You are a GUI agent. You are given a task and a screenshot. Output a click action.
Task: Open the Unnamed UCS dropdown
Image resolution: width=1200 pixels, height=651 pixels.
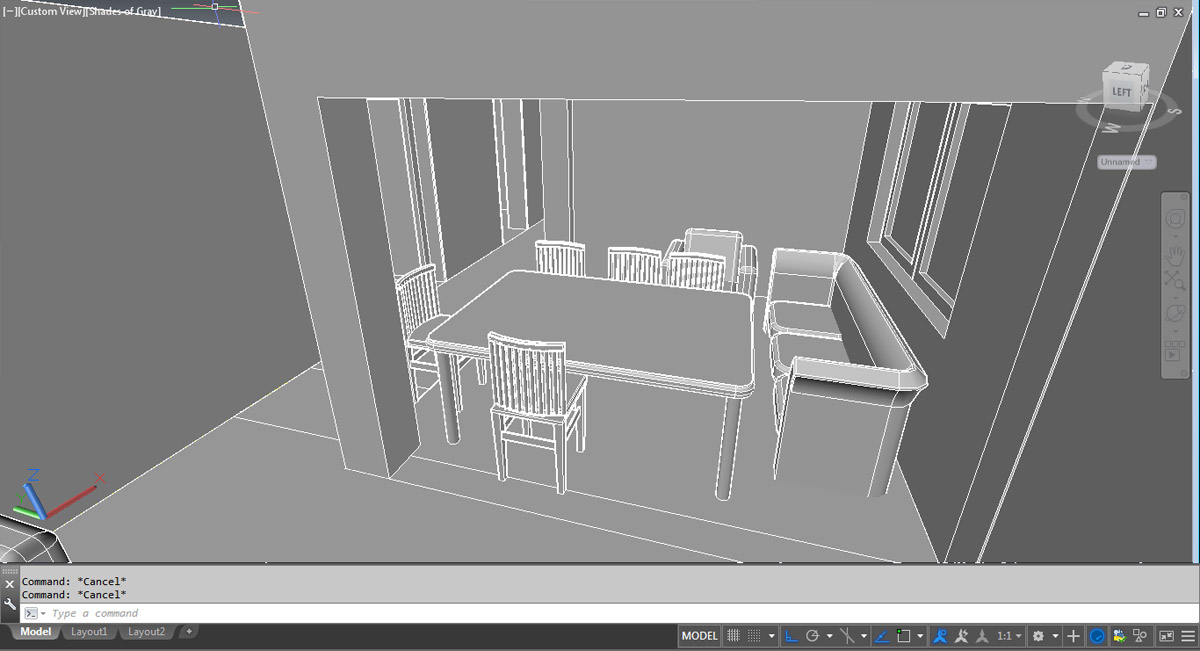click(1127, 161)
